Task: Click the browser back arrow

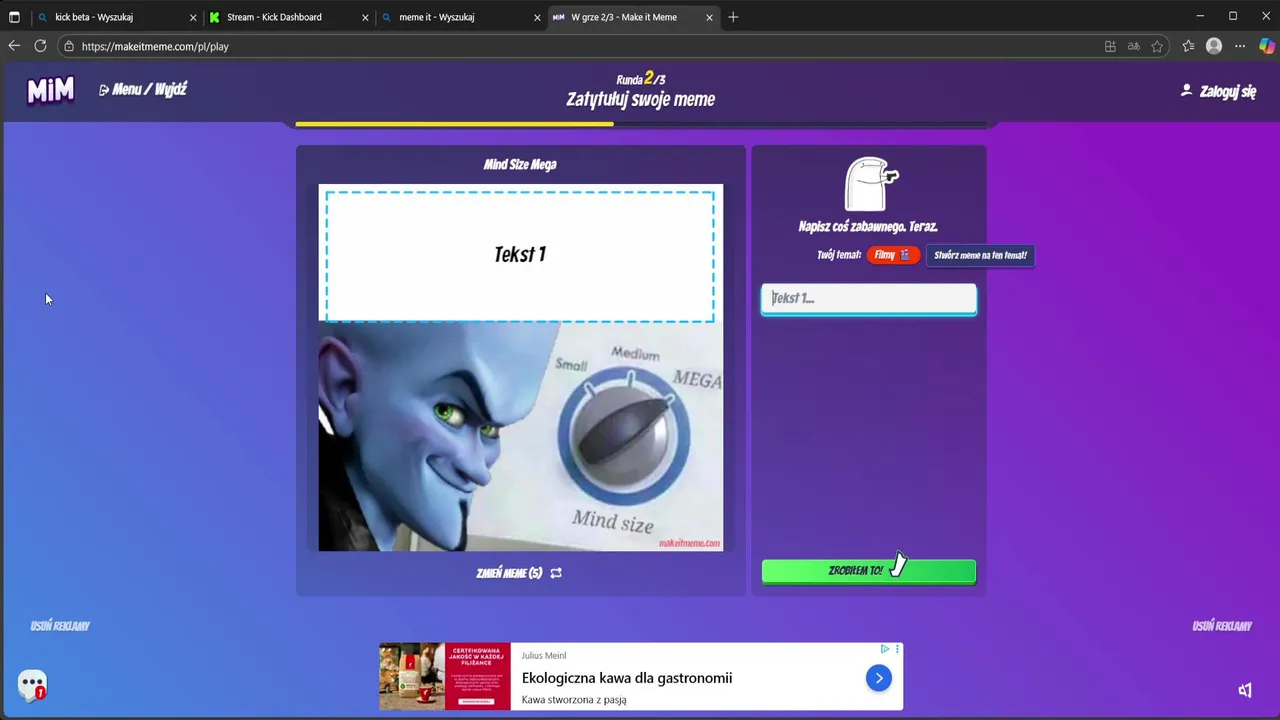Action: (x=14, y=46)
